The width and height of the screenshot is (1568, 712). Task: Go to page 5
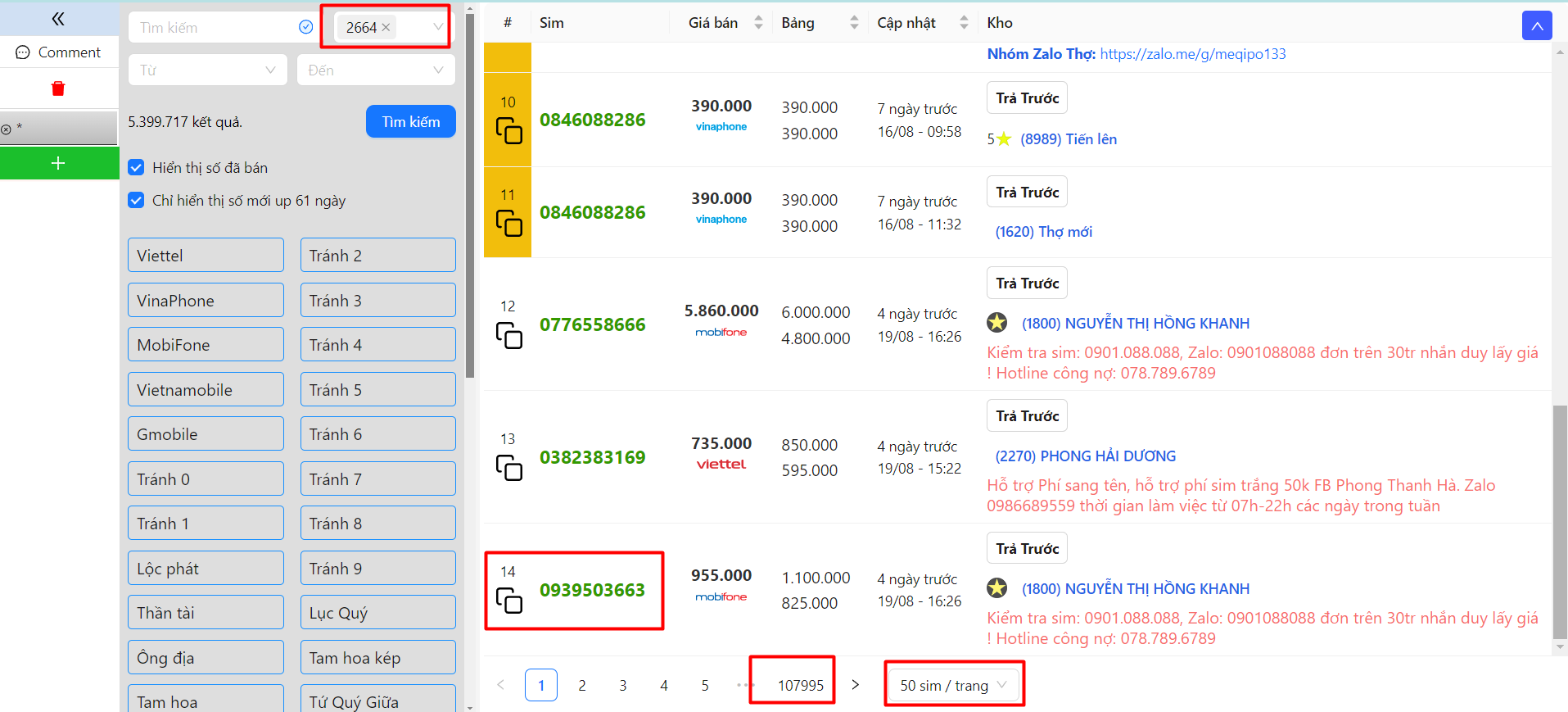tap(705, 685)
